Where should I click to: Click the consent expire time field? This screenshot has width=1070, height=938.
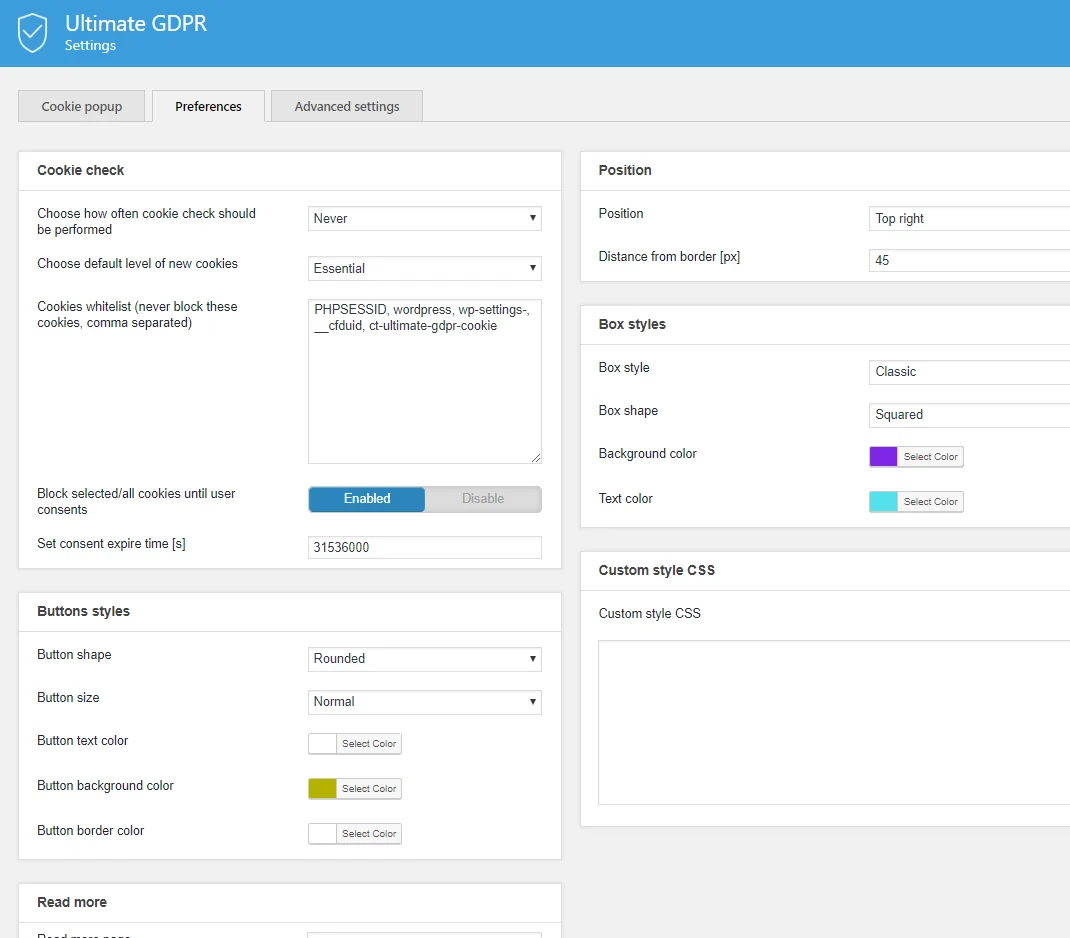(424, 547)
